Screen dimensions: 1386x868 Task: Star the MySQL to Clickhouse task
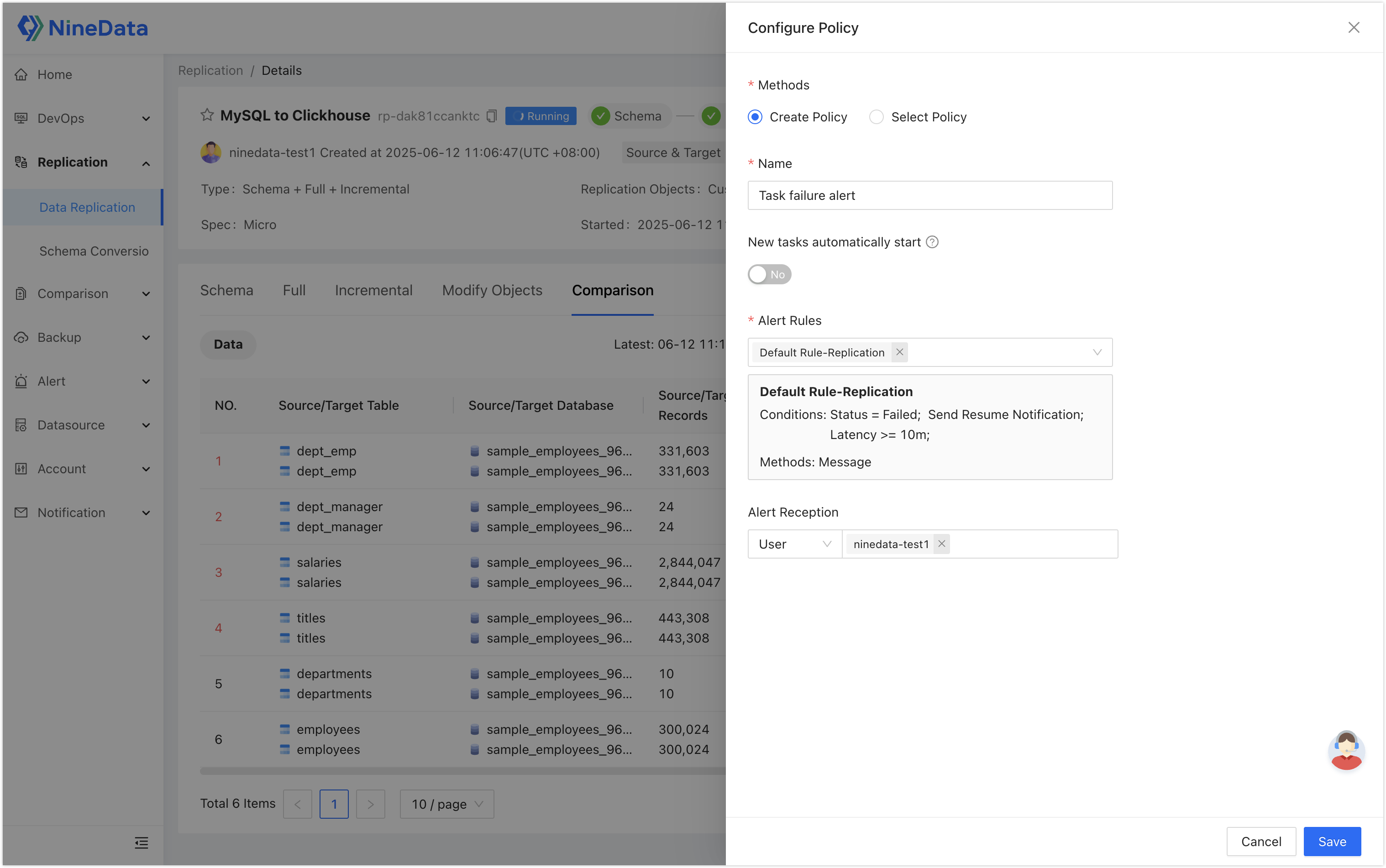click(207, 115)
